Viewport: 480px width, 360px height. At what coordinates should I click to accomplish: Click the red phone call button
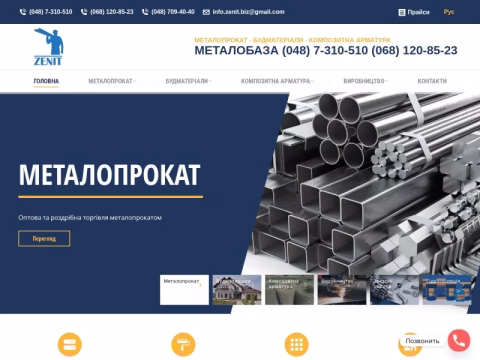[459, 340]
